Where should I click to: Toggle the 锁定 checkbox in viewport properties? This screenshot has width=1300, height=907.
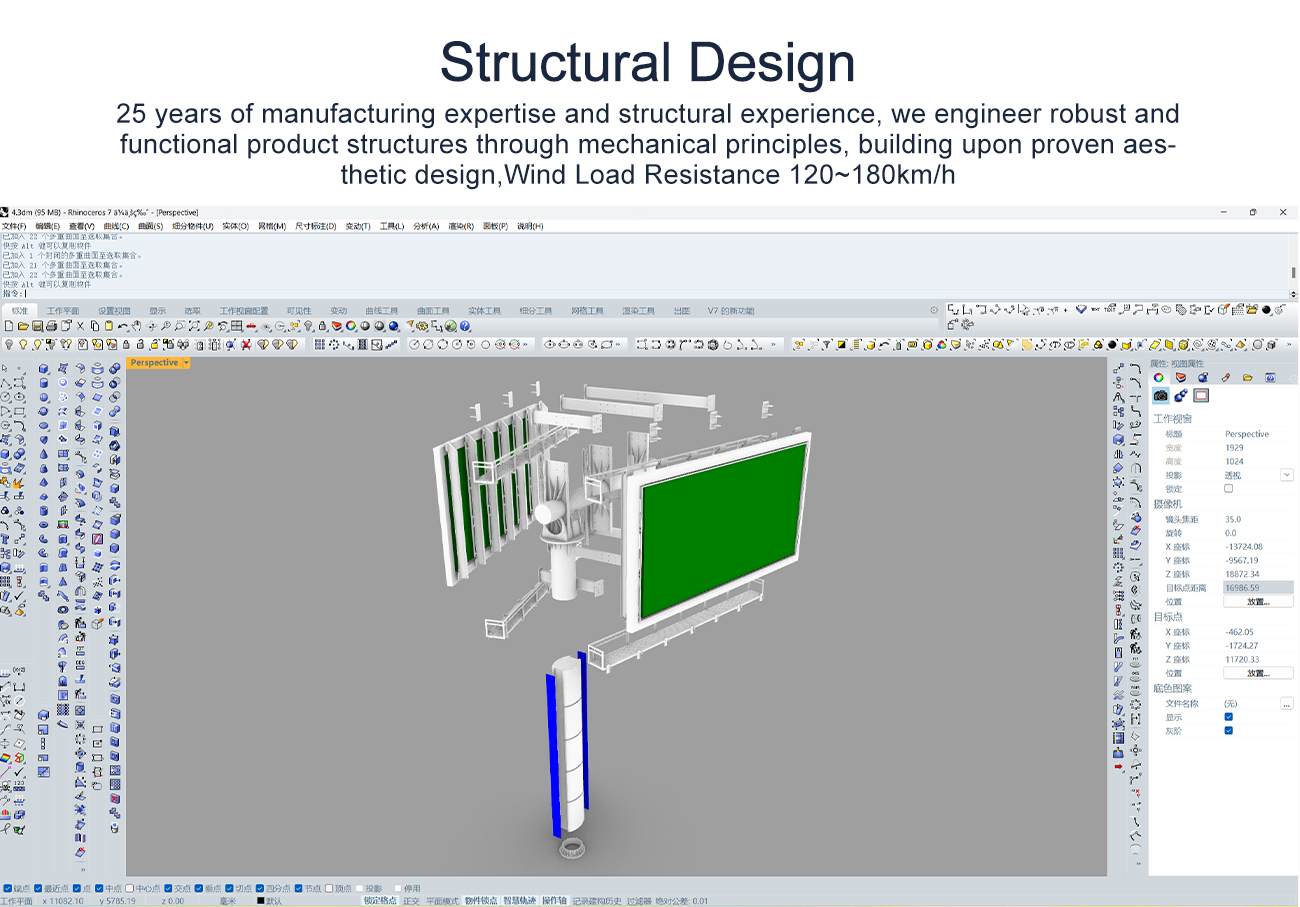pyautogui.click(x=1229, y=489)
